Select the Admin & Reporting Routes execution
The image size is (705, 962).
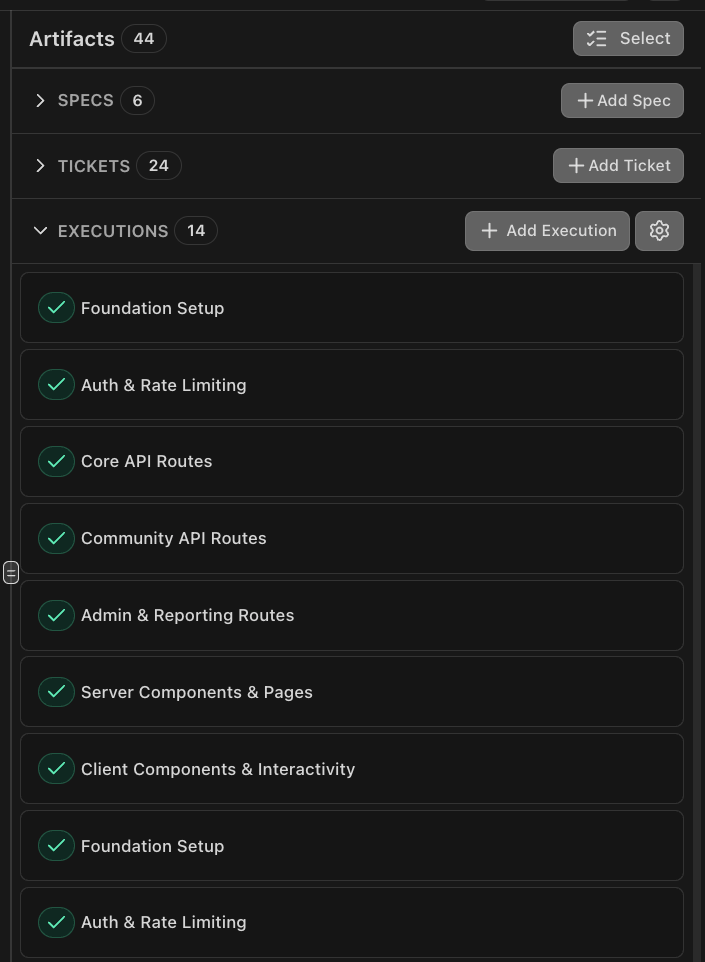[x=350, y=616]
